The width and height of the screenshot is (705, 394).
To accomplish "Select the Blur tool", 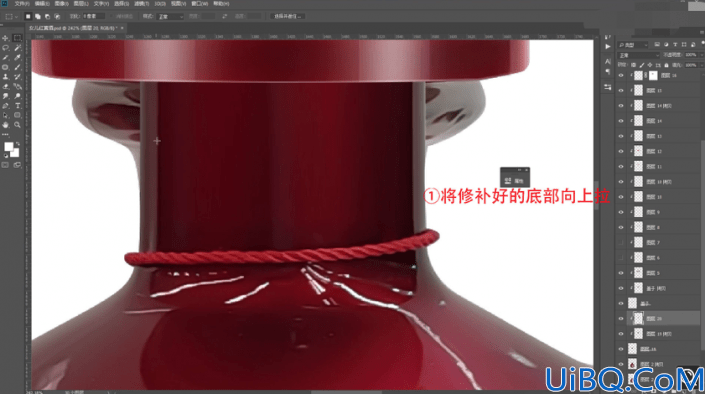I will (5, 96).
